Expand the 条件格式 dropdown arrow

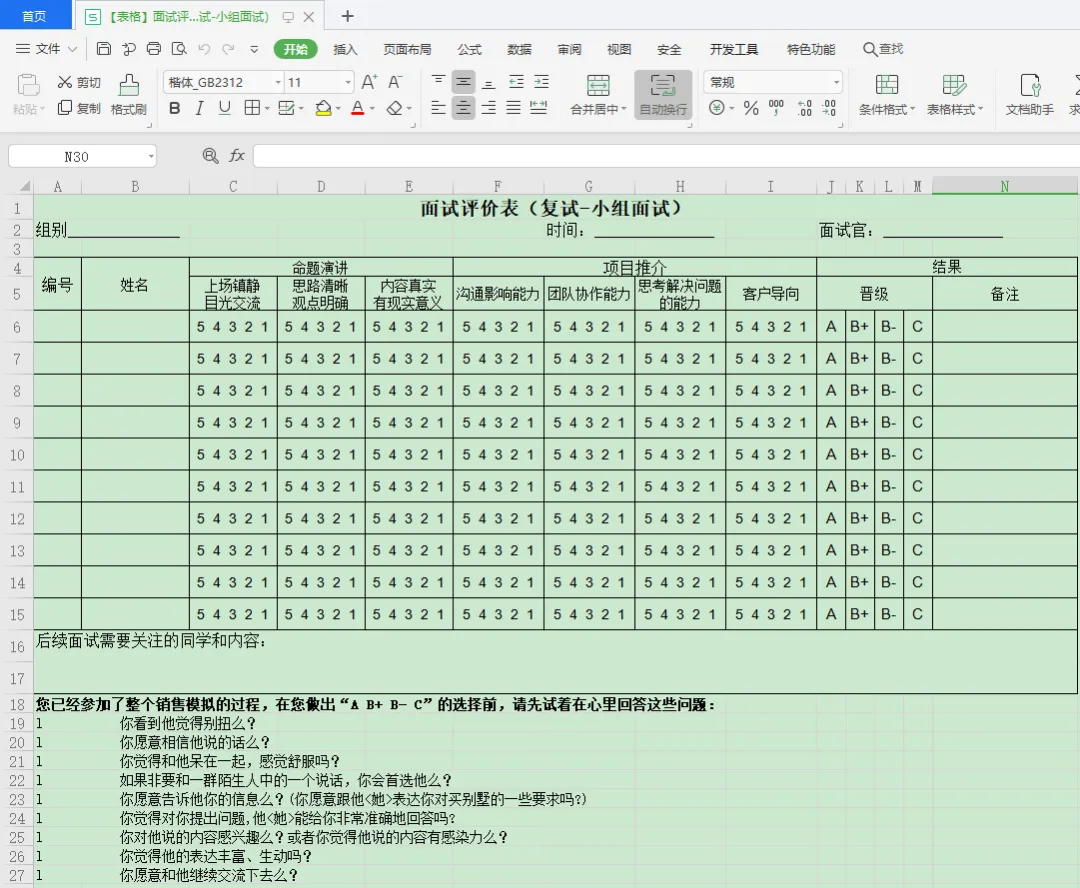[x=913, y=110]
